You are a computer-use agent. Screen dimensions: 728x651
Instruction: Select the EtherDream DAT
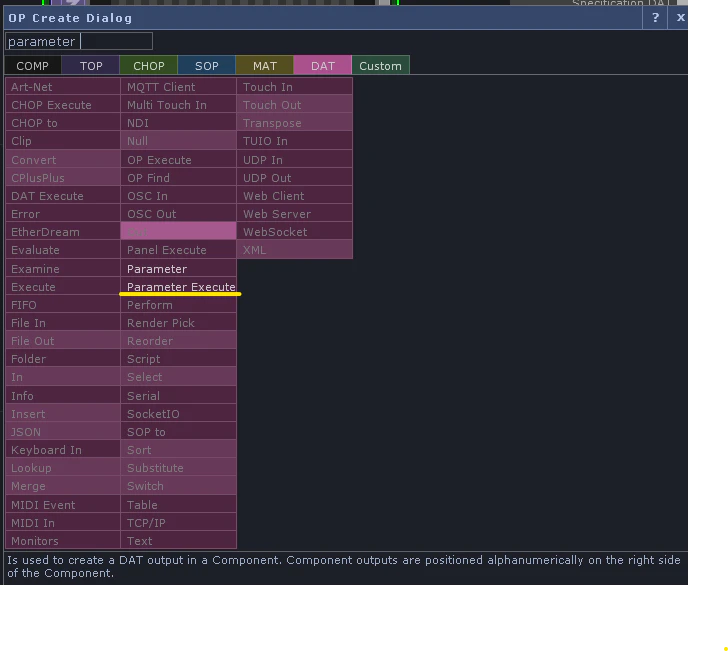click(x=63, y=232)
